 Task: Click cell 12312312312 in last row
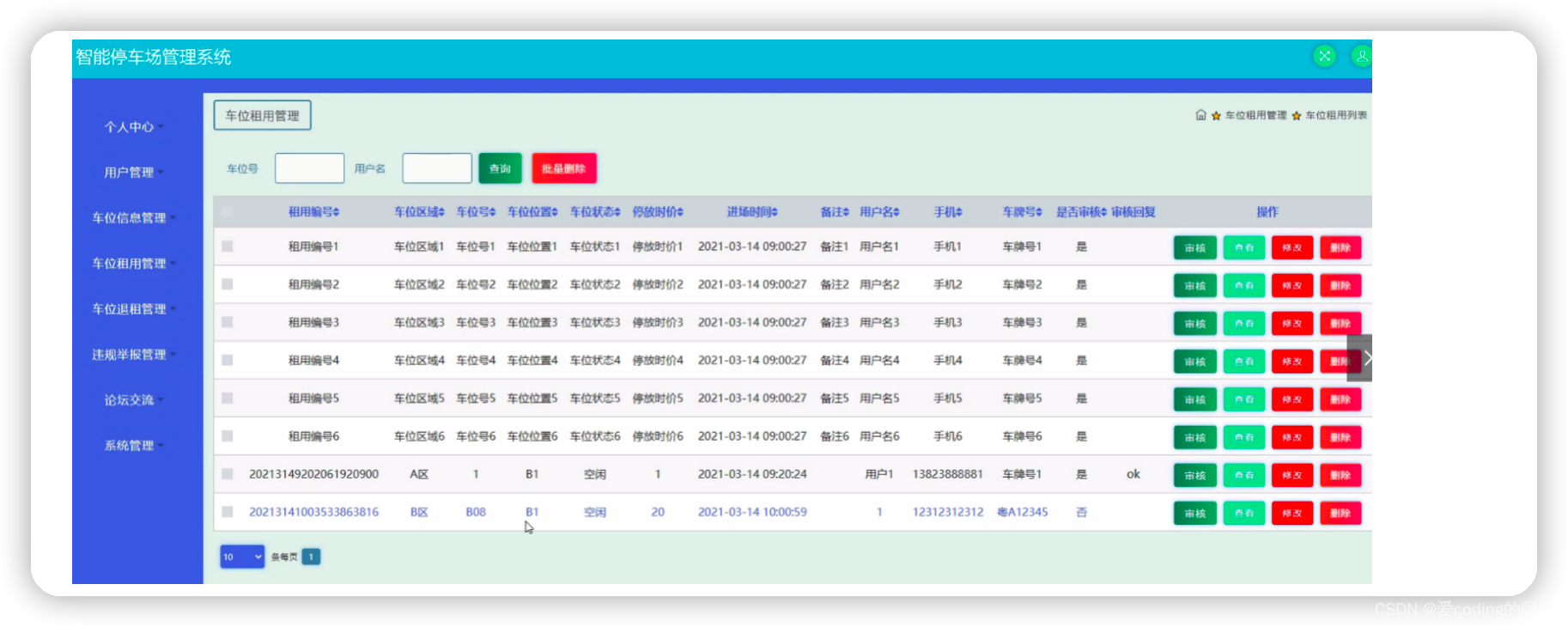(x=948, y=512)
